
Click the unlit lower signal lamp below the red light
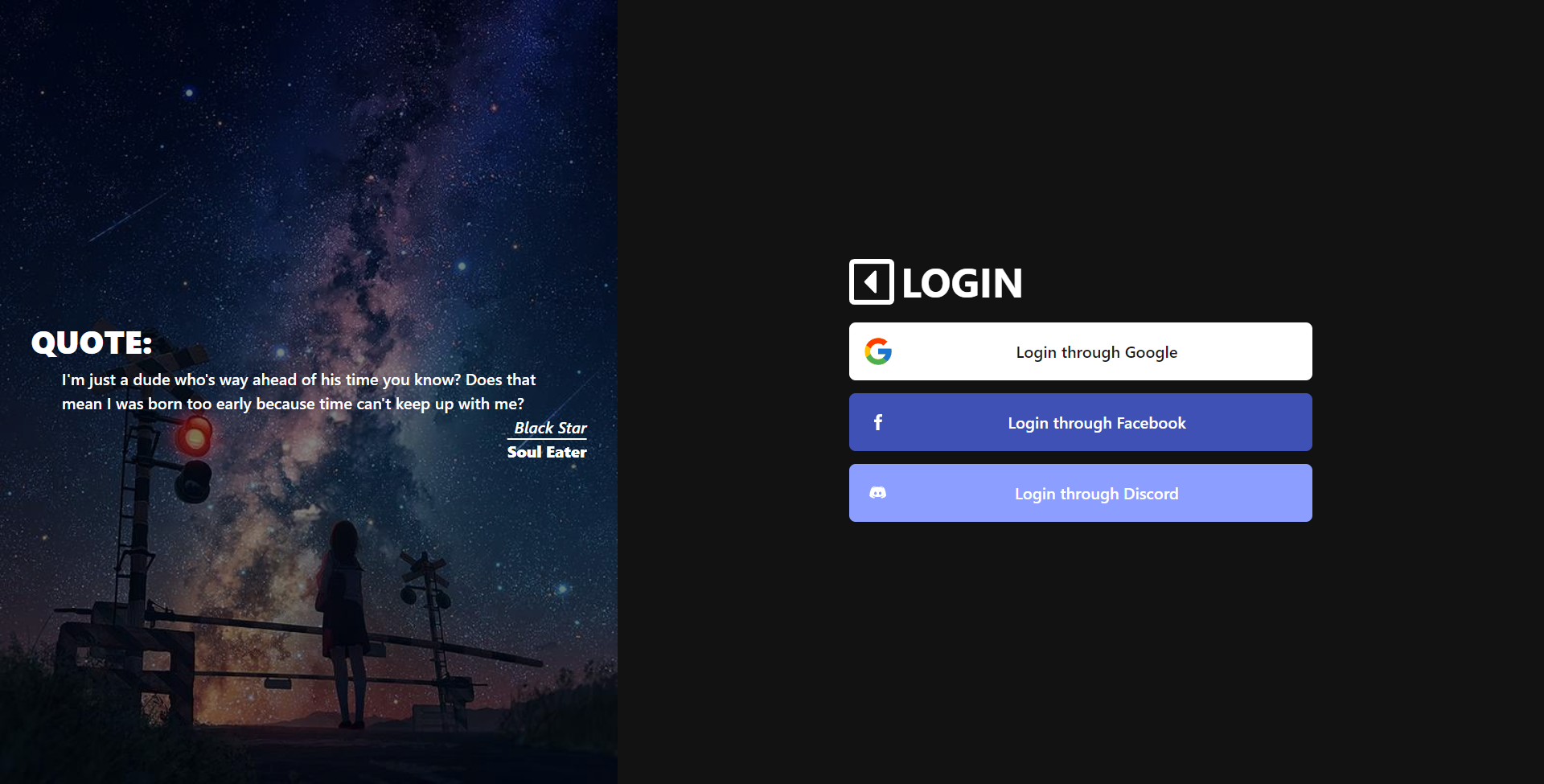(194, 481)
